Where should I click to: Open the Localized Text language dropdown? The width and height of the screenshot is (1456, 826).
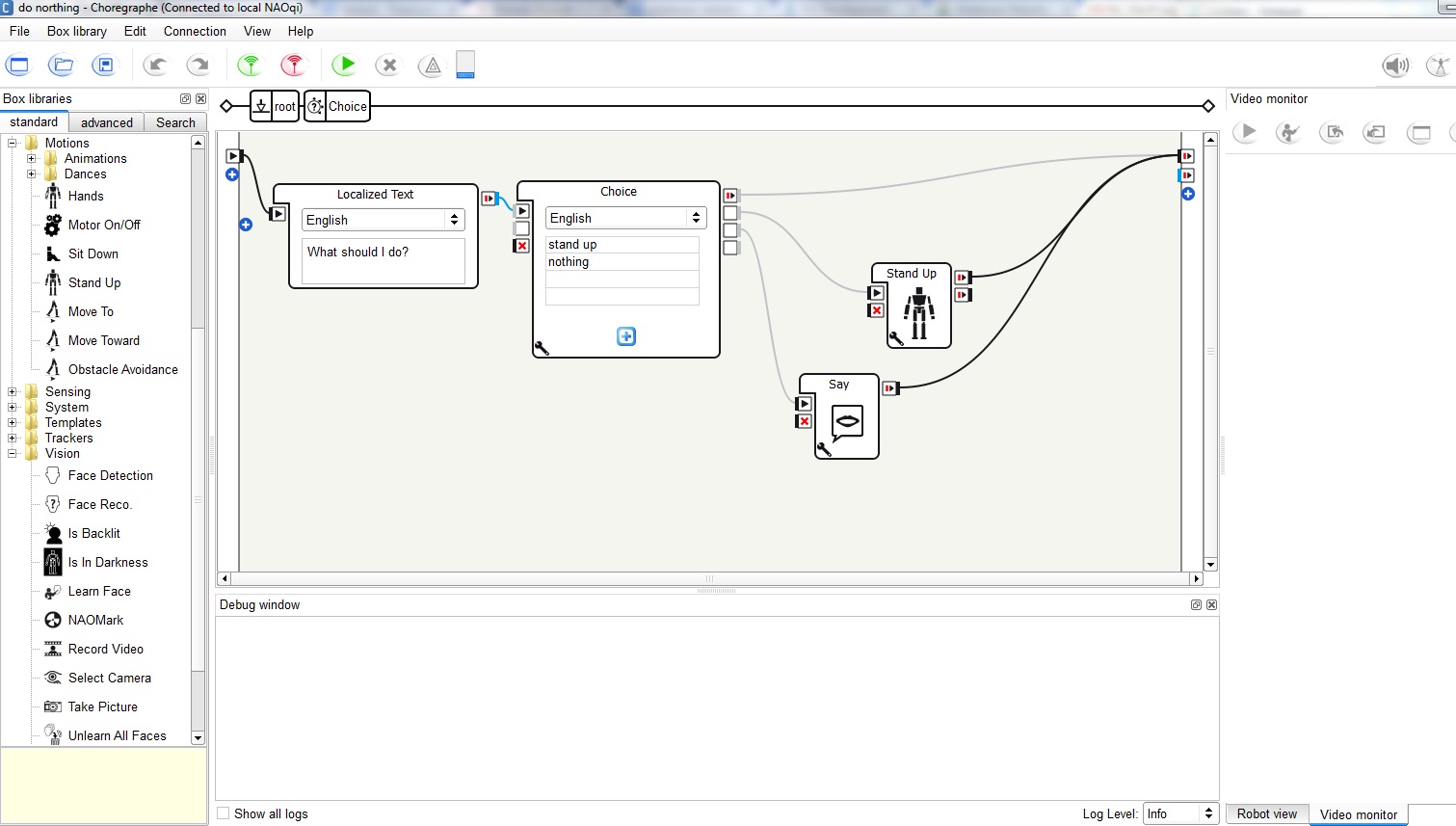tap(384, 220)
